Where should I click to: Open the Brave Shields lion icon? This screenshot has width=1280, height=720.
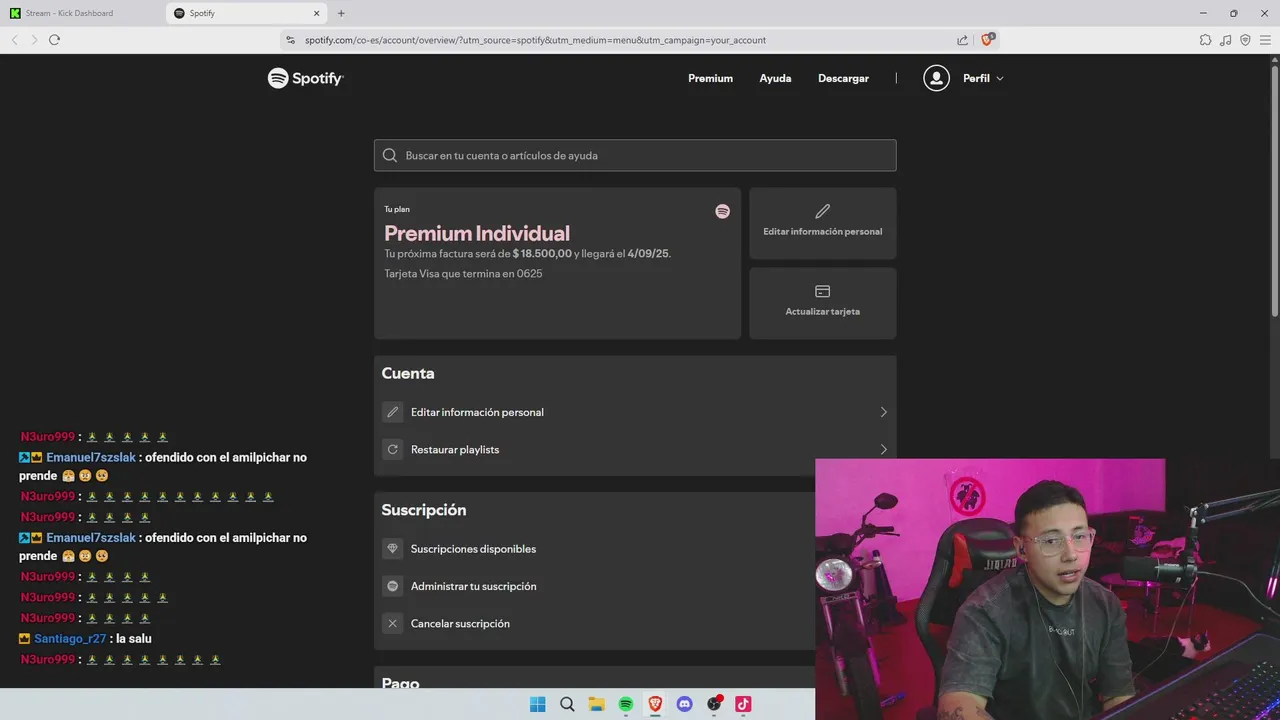click(988, 40)
